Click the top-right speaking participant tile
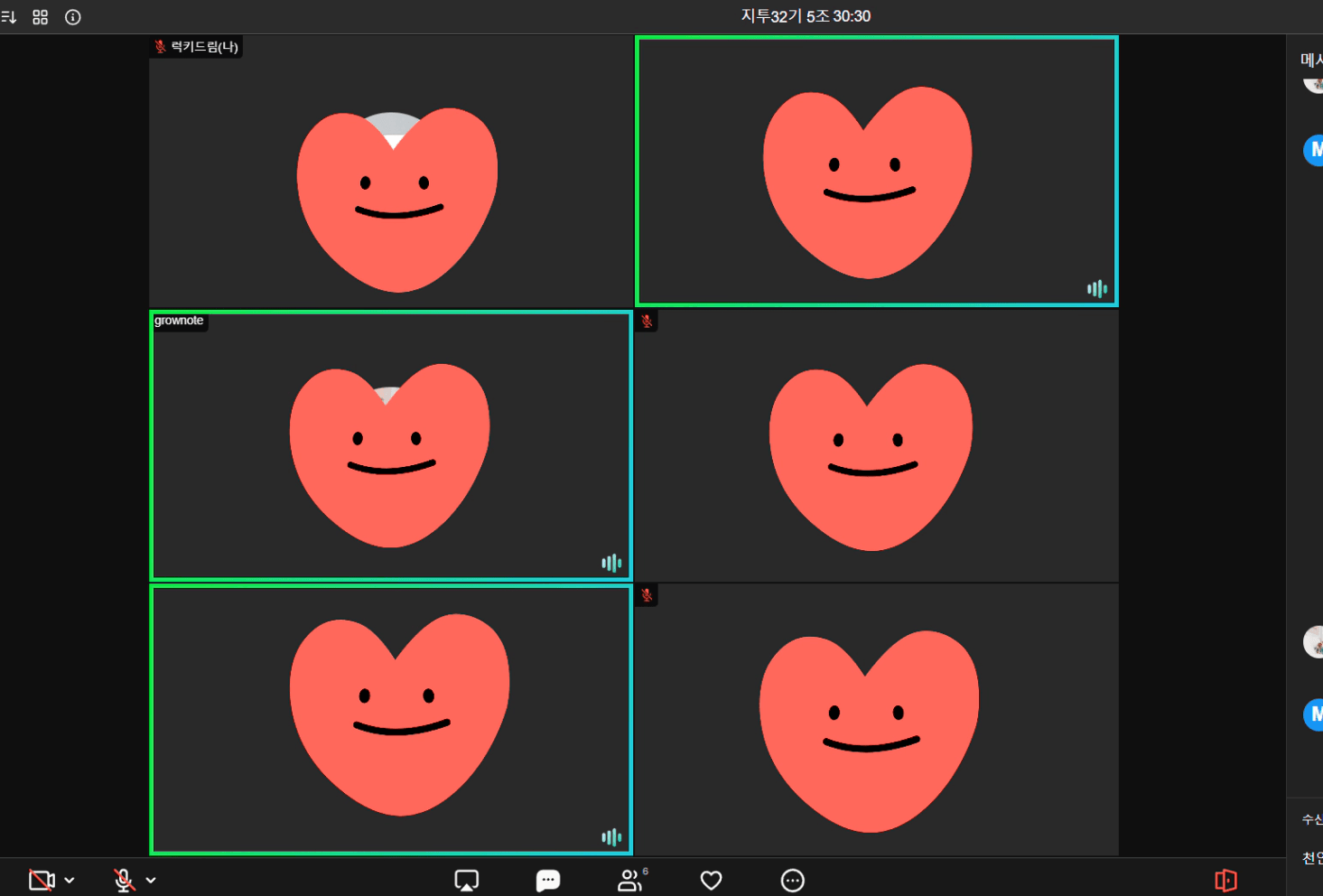Image resolution: width=1323 pixels, height=896 pixels. point(876,172)
